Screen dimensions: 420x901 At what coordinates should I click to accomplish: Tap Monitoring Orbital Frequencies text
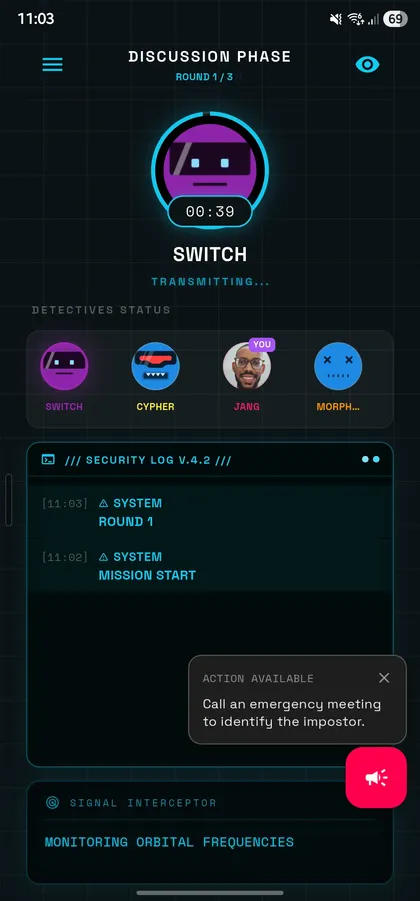point(169,842)
